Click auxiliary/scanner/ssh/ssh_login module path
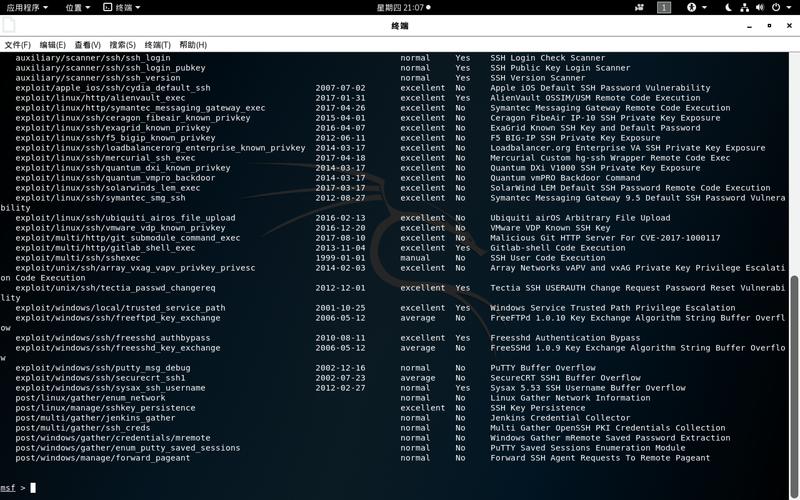Viewport: 800px width, 500px height. tap(93, 58)
